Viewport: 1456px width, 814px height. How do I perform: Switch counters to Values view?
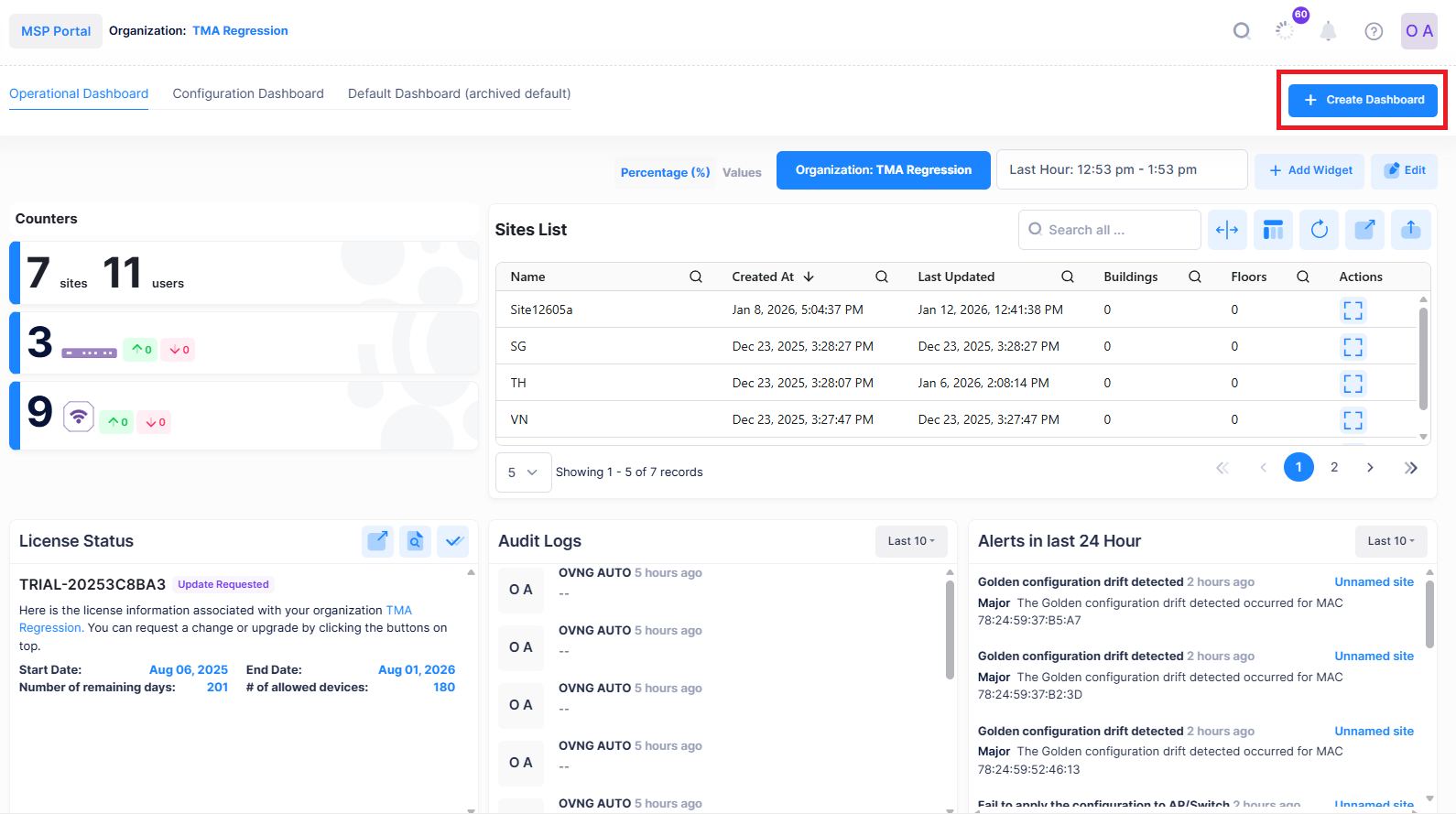pos(742,172)
